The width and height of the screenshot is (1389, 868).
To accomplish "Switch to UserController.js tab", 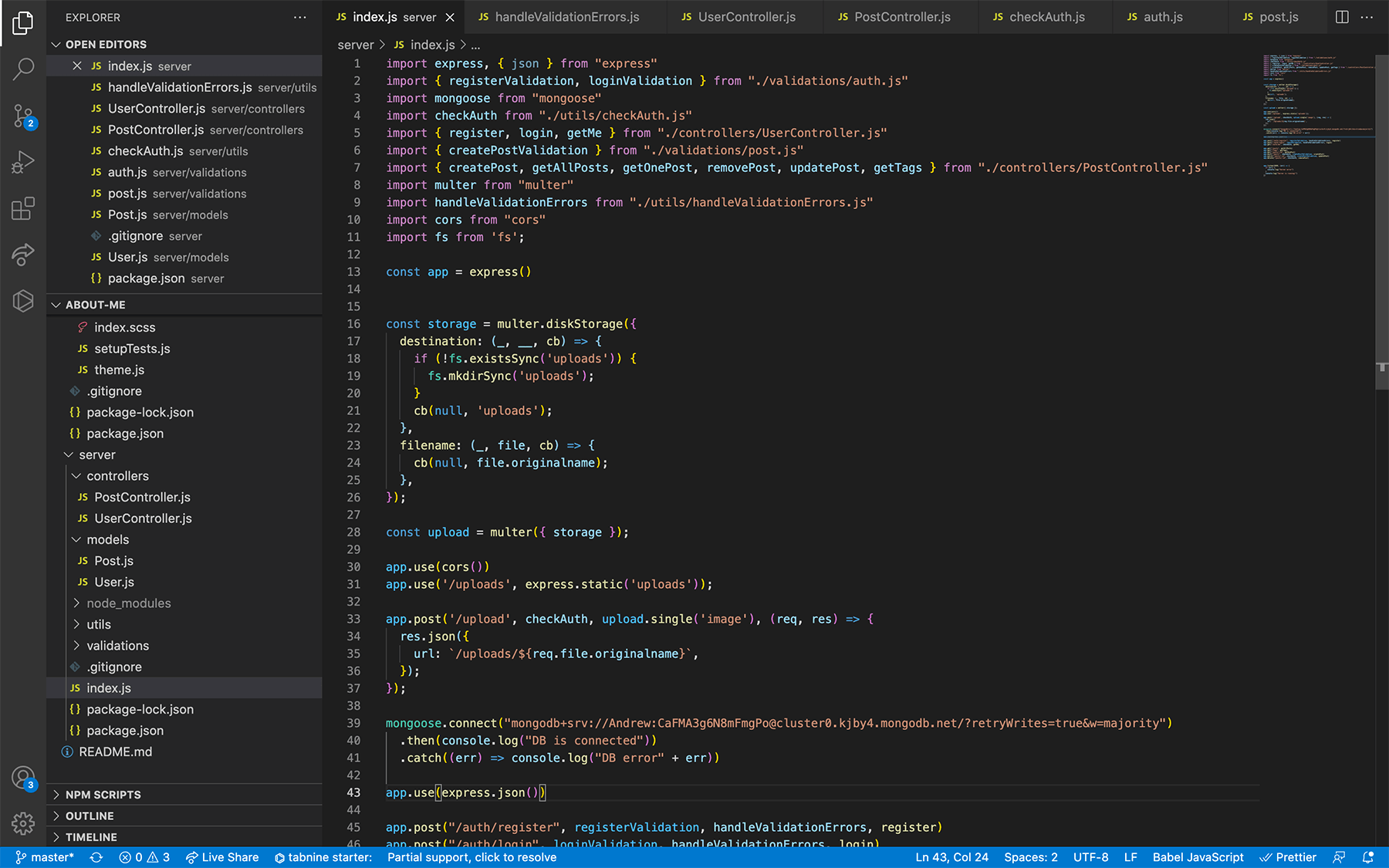I will [x=745, y=17].
